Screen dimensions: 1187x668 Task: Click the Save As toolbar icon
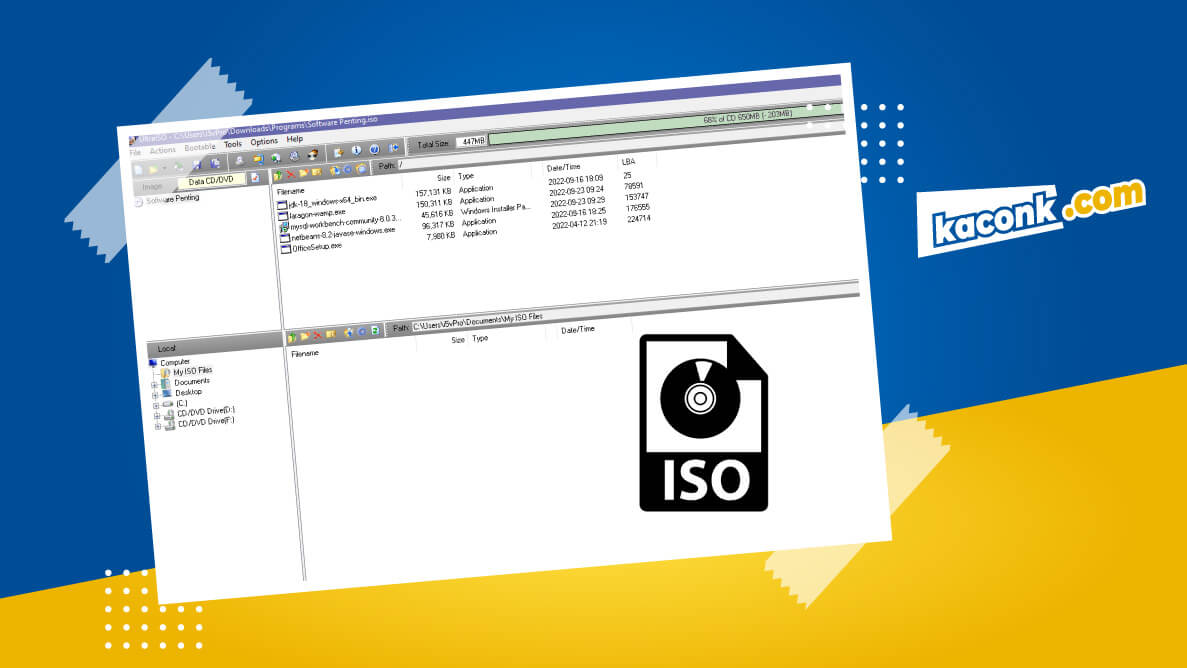[x=215, y=163]
